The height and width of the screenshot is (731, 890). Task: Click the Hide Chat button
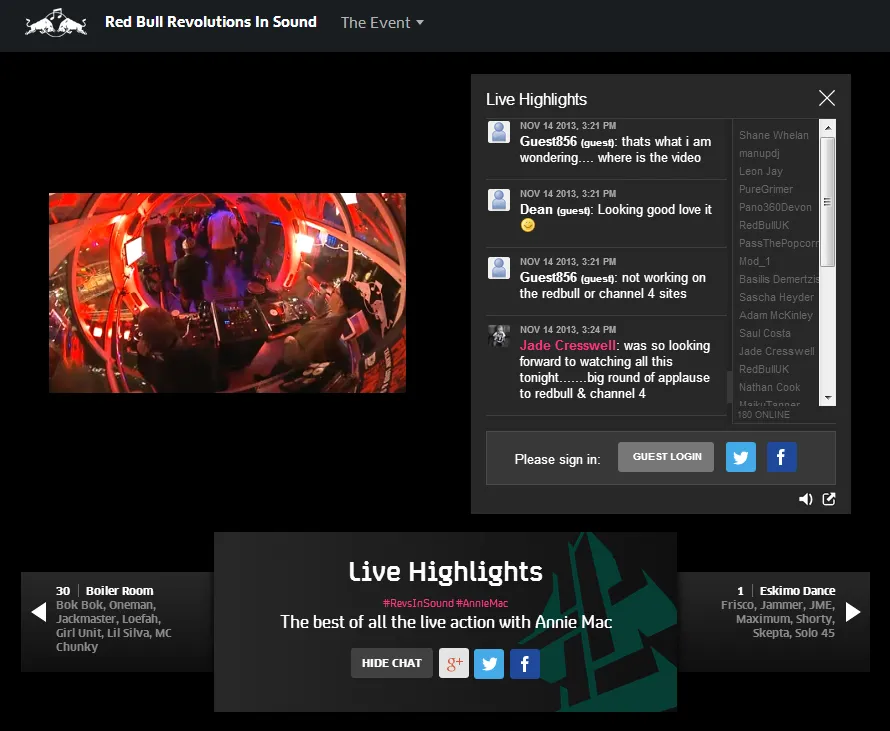(392, 663)
